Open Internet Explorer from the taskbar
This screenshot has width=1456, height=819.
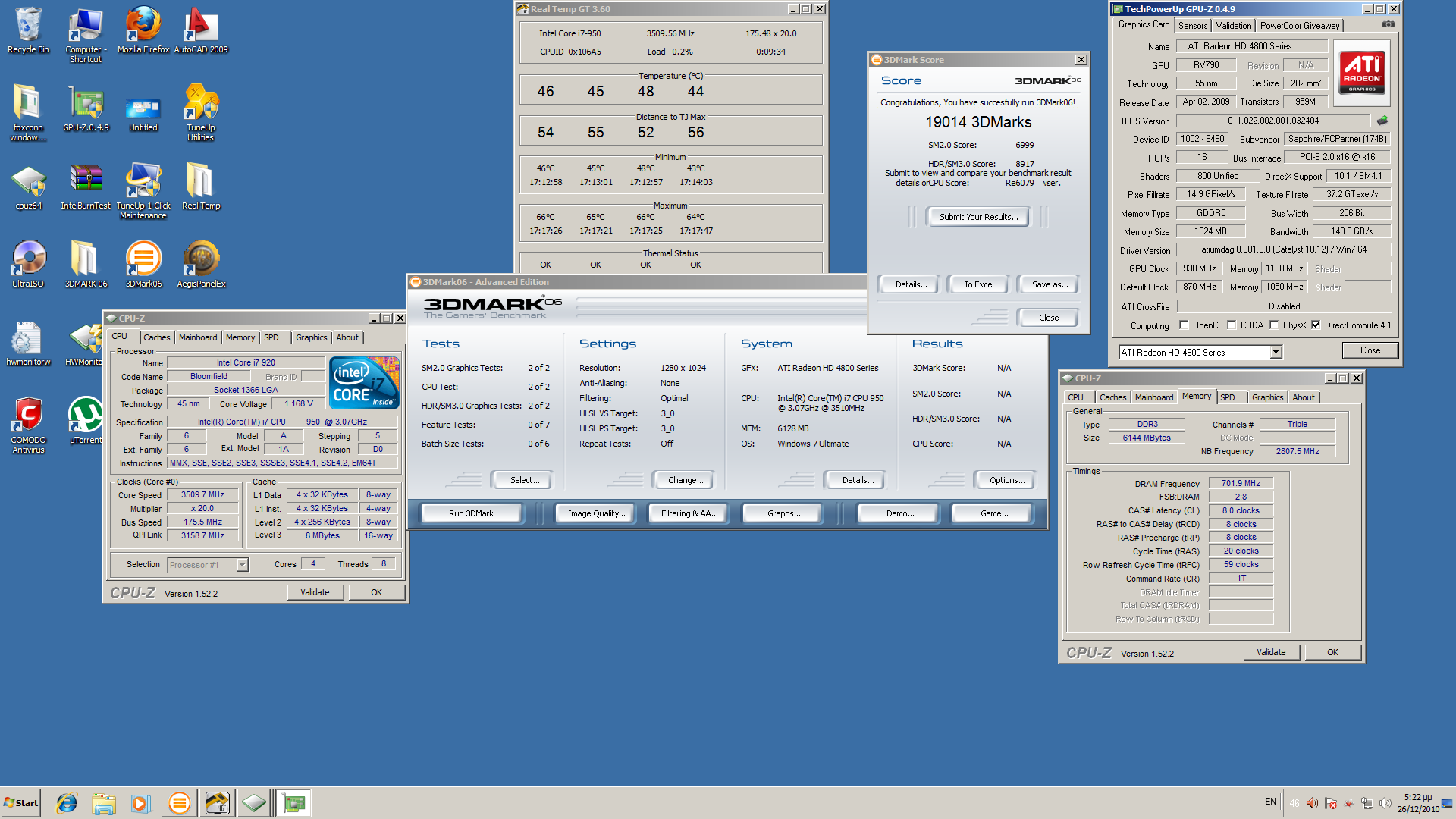[x=67, y=803]
